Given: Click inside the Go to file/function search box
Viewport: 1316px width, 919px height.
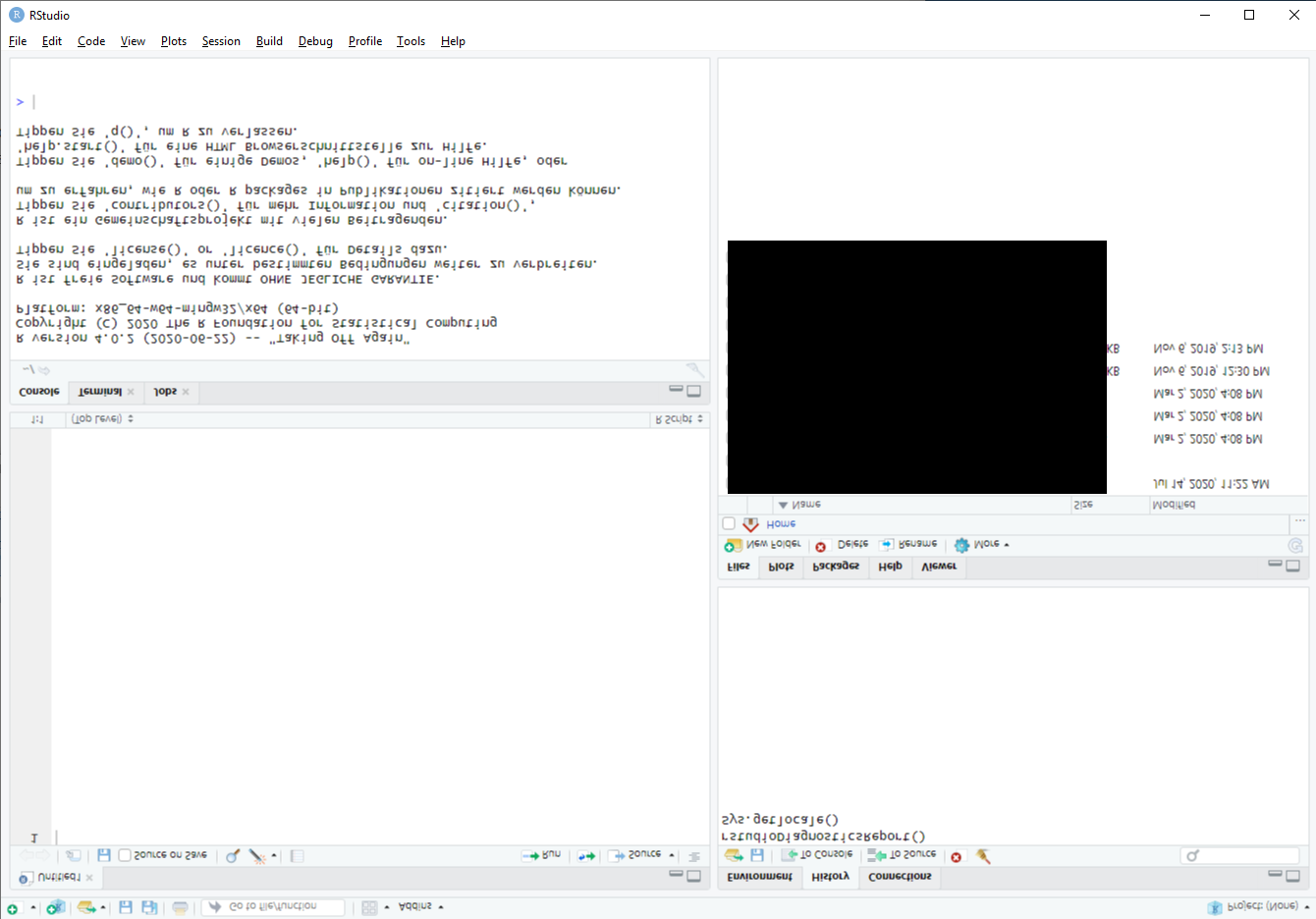Looking at the screenshot, I should [x=272, y=906].
